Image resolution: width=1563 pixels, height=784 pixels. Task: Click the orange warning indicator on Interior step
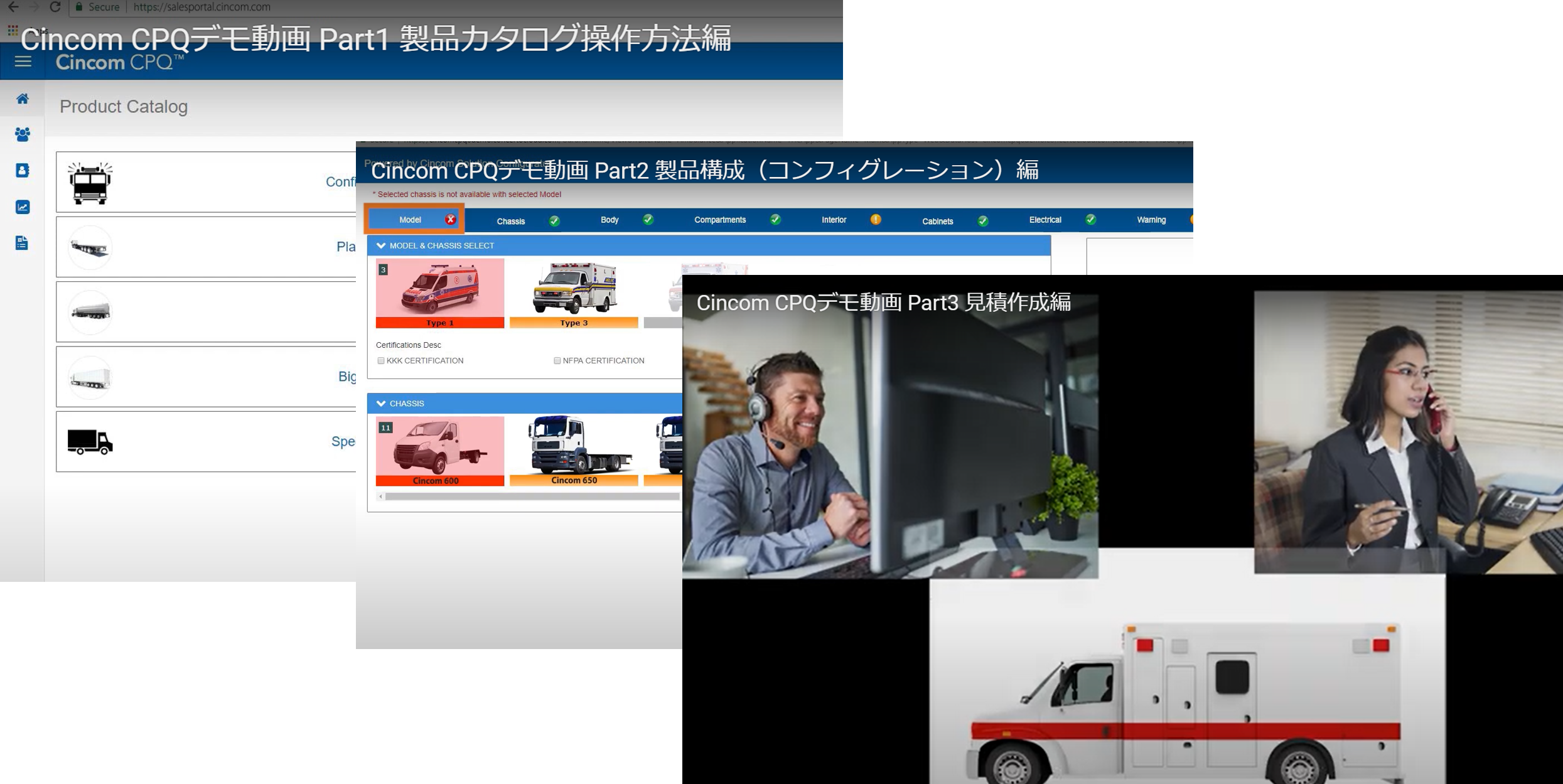pos(875,219)
